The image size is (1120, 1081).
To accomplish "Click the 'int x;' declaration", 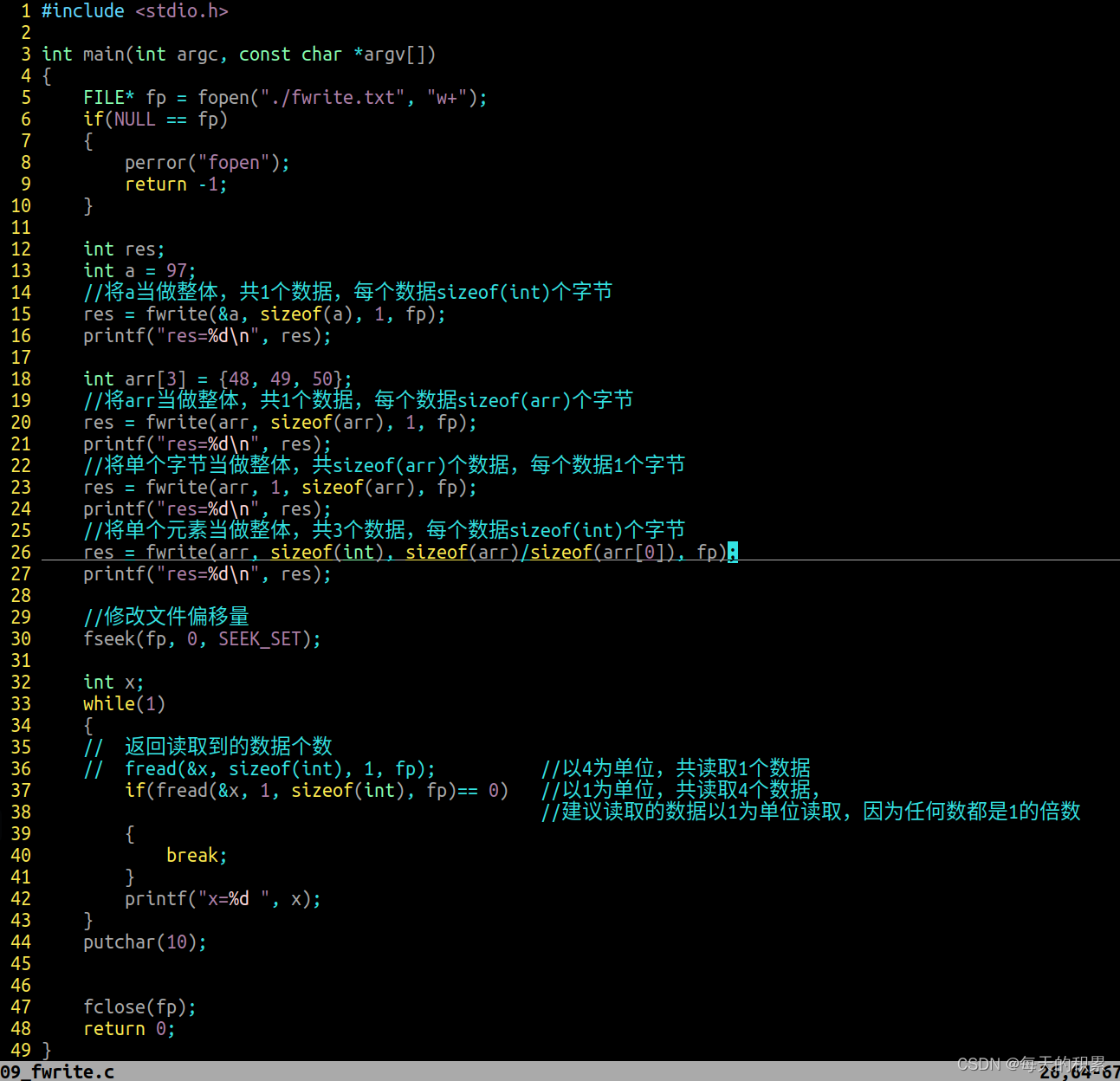I will click(113, 683).
